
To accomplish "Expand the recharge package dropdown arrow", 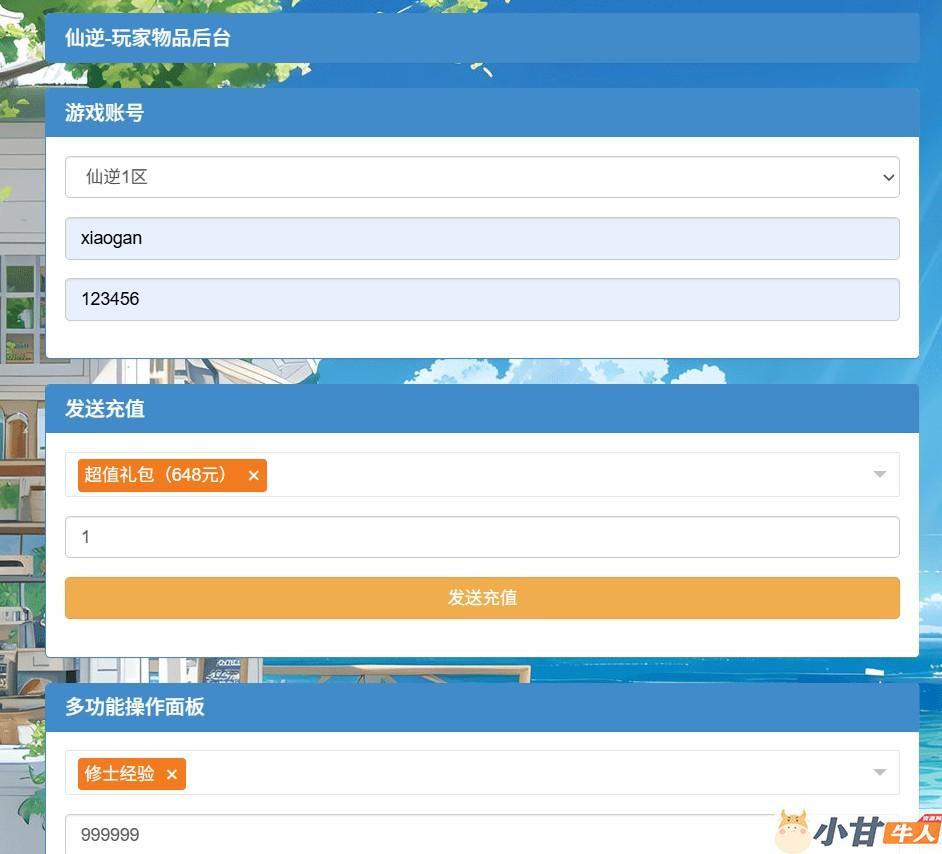I will (879, 474).
